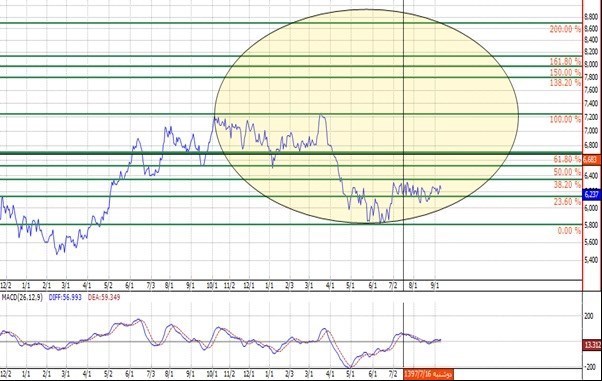The height and width of the screenshot is (381, 602).
Task: Select the 161.80 % Fibonacci level label
Action: (x=565, y=62)
